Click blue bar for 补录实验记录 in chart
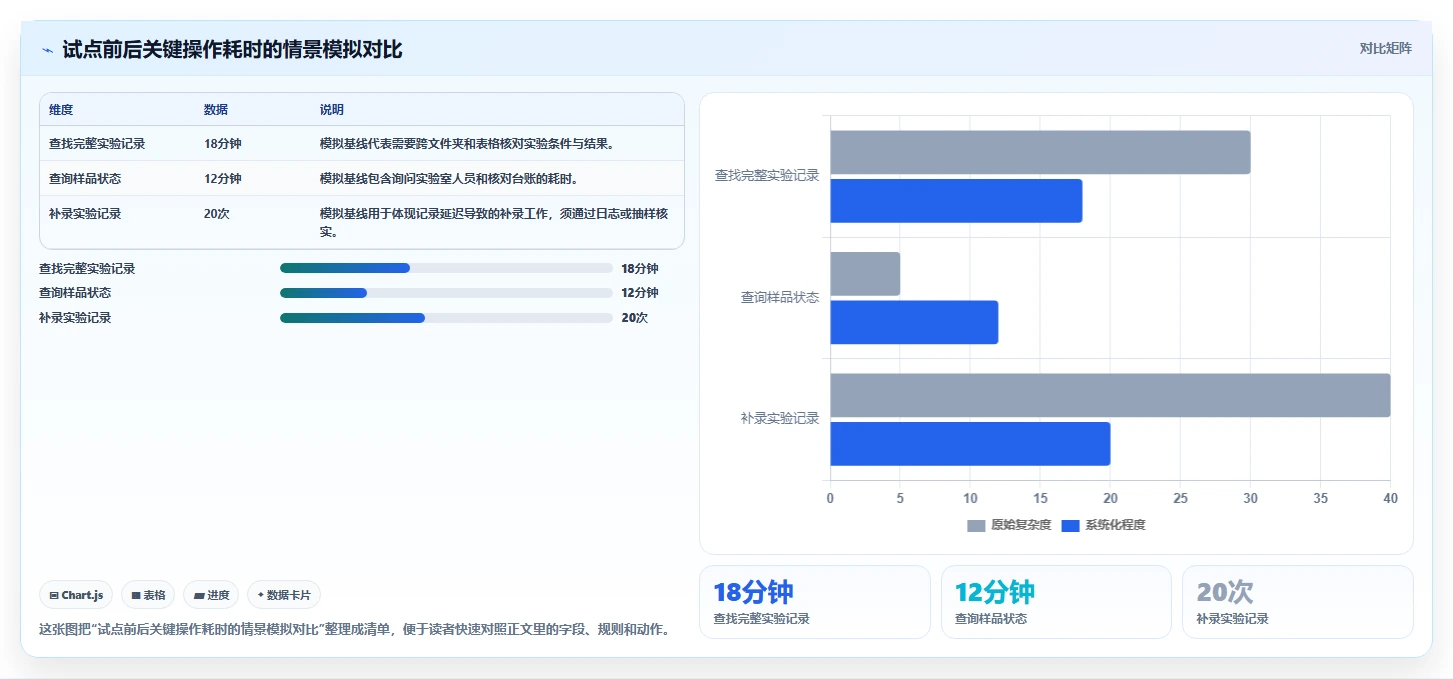The height and width of the screenshot is (679, 1453). (x=970, y=444)
